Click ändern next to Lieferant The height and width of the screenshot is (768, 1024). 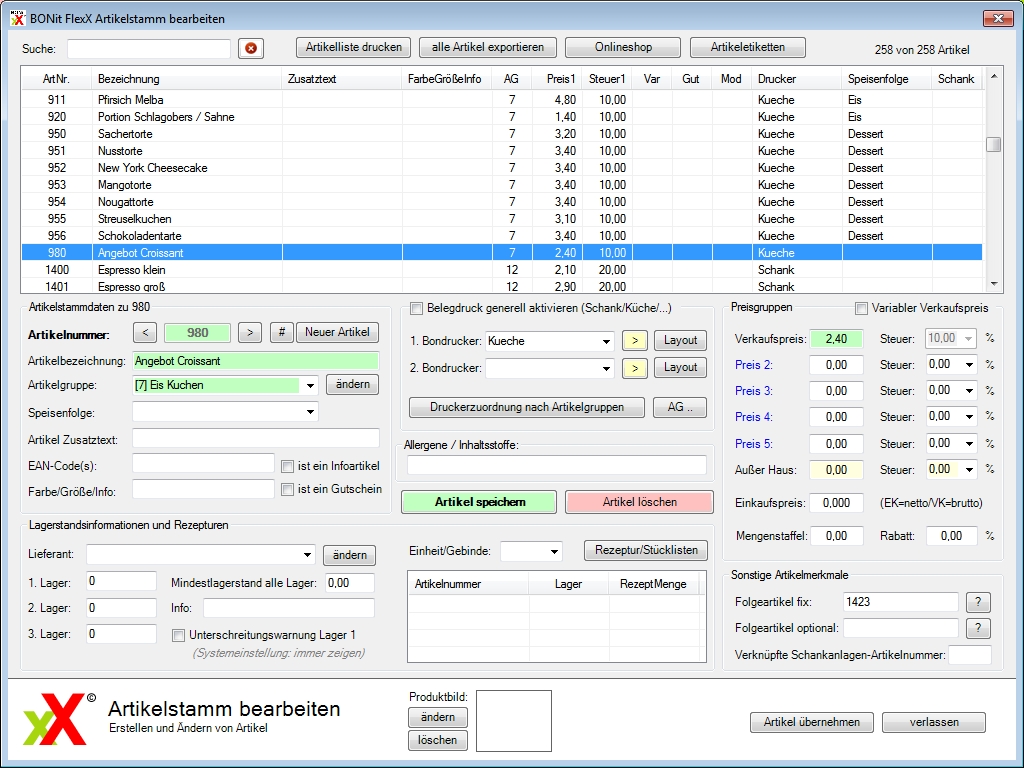[x=349, y=555]
